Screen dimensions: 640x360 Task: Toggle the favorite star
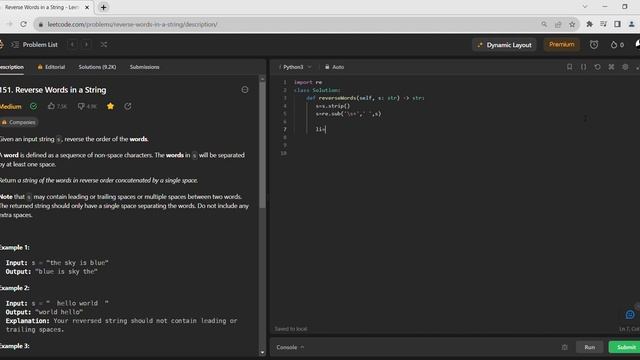(x=110, y=106)
